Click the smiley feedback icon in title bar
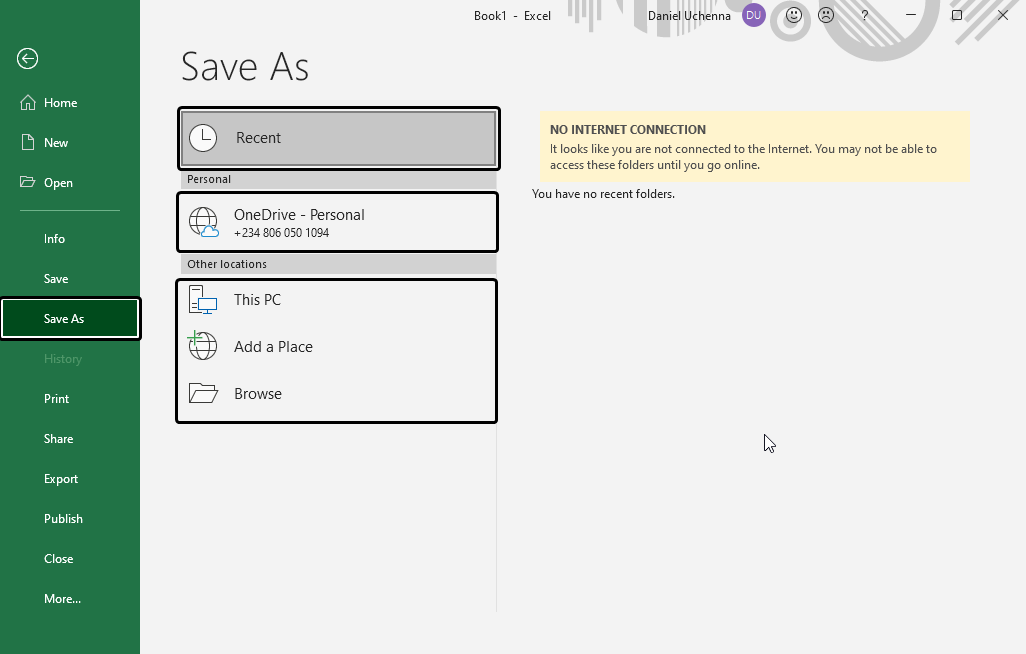 (x=791, y=15)
